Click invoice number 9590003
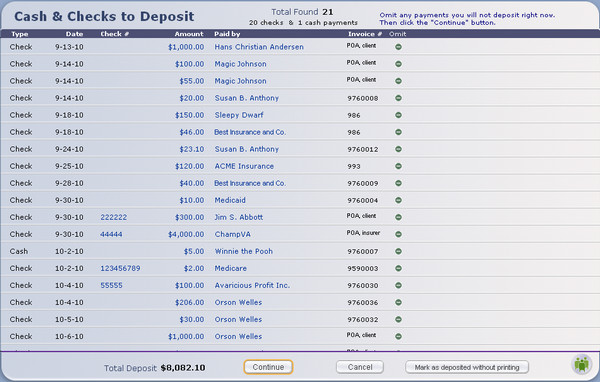This screenshot has height=382, width=600. 363,269
